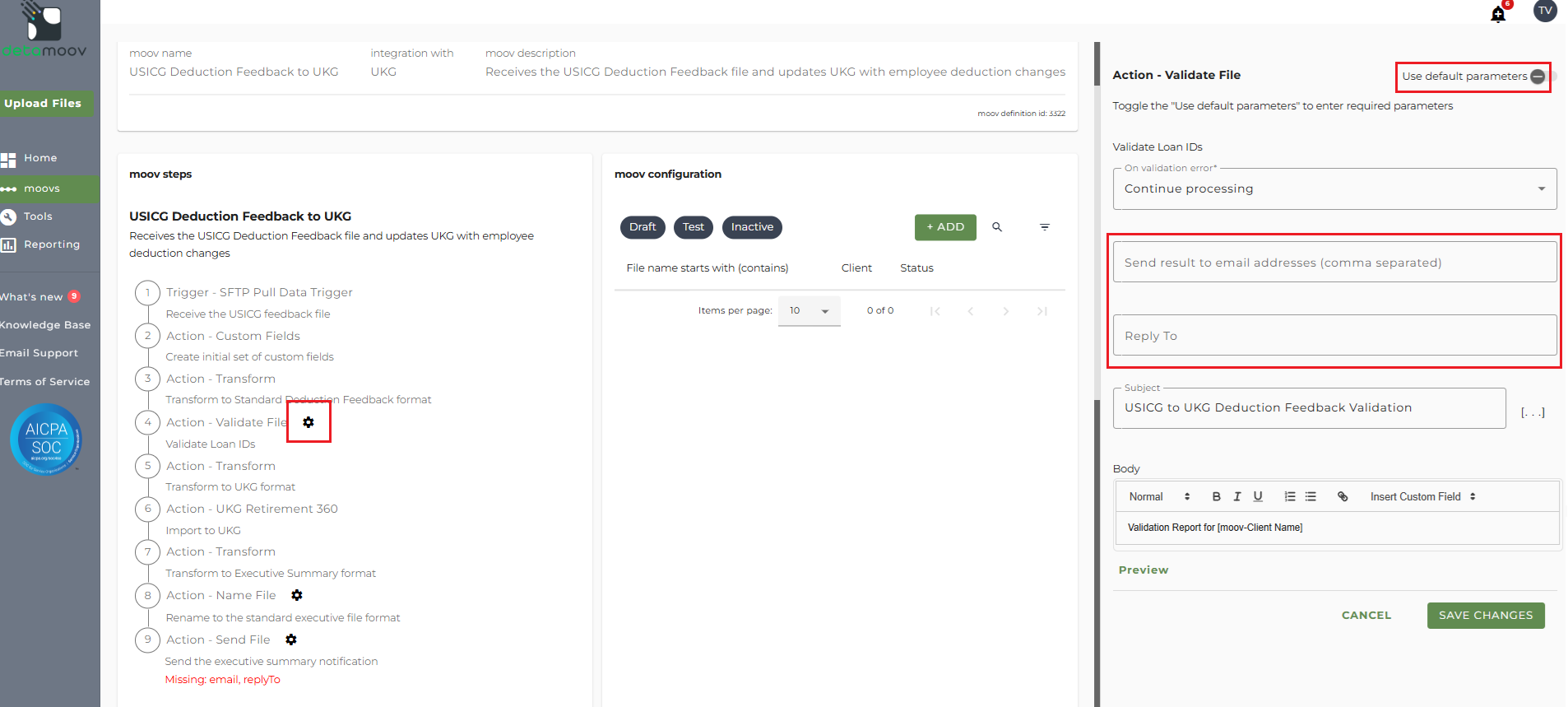Select step 9 Action - Send File

click(218, 640)
